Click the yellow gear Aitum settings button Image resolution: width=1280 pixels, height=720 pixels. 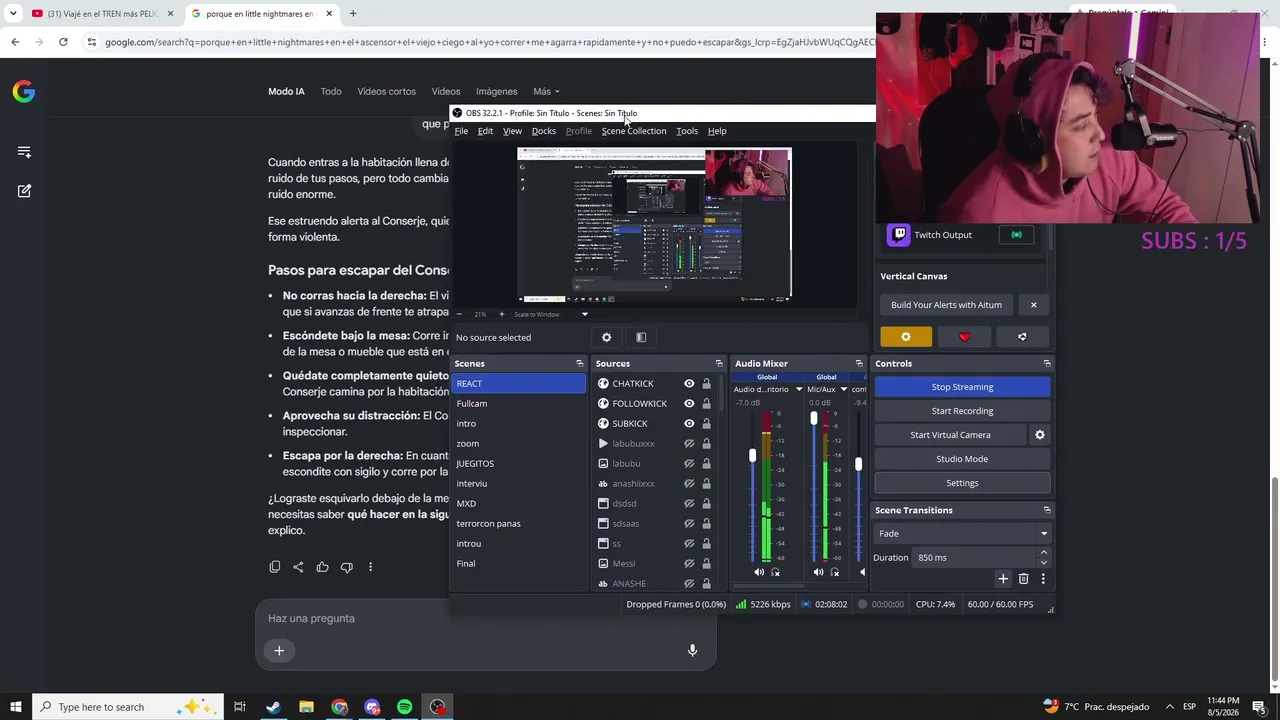906,337
